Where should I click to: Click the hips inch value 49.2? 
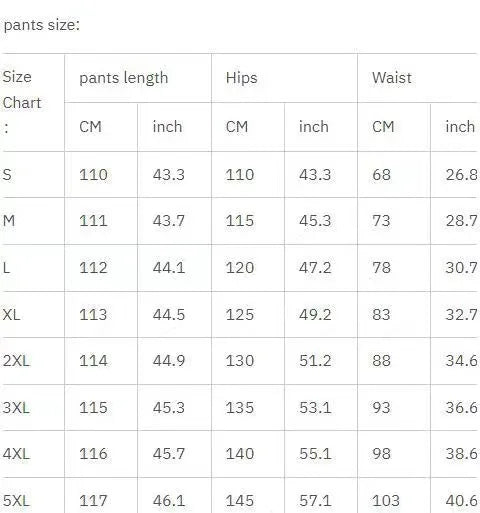315,314
